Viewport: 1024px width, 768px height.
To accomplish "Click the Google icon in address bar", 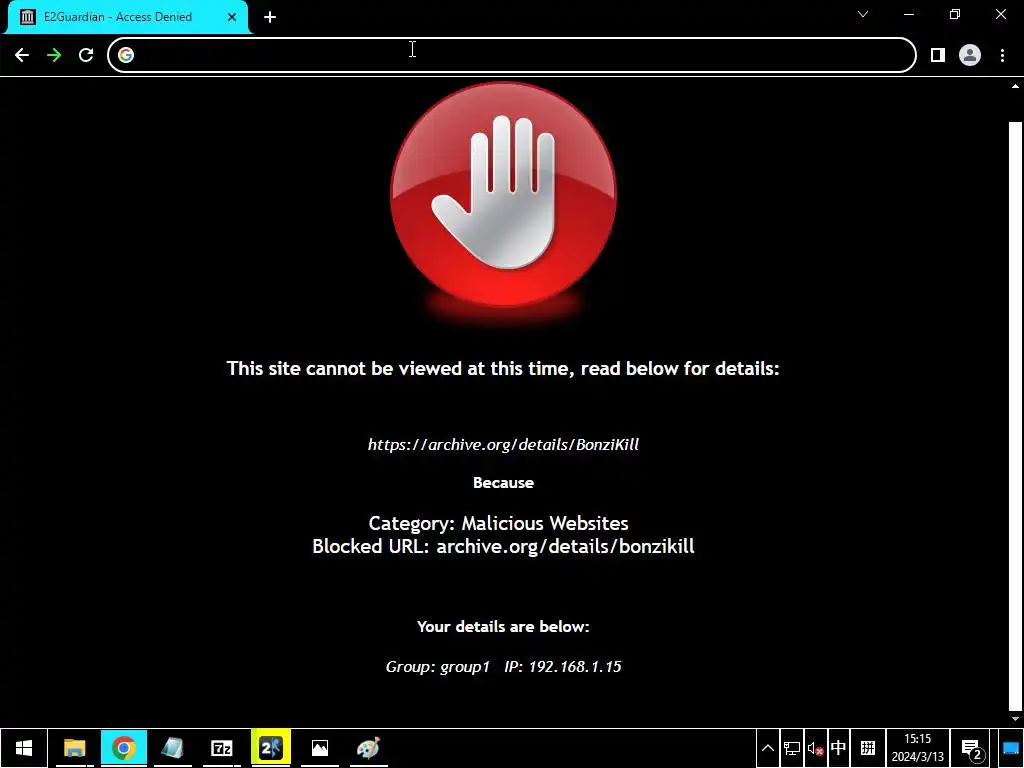I will click(126, 55).
